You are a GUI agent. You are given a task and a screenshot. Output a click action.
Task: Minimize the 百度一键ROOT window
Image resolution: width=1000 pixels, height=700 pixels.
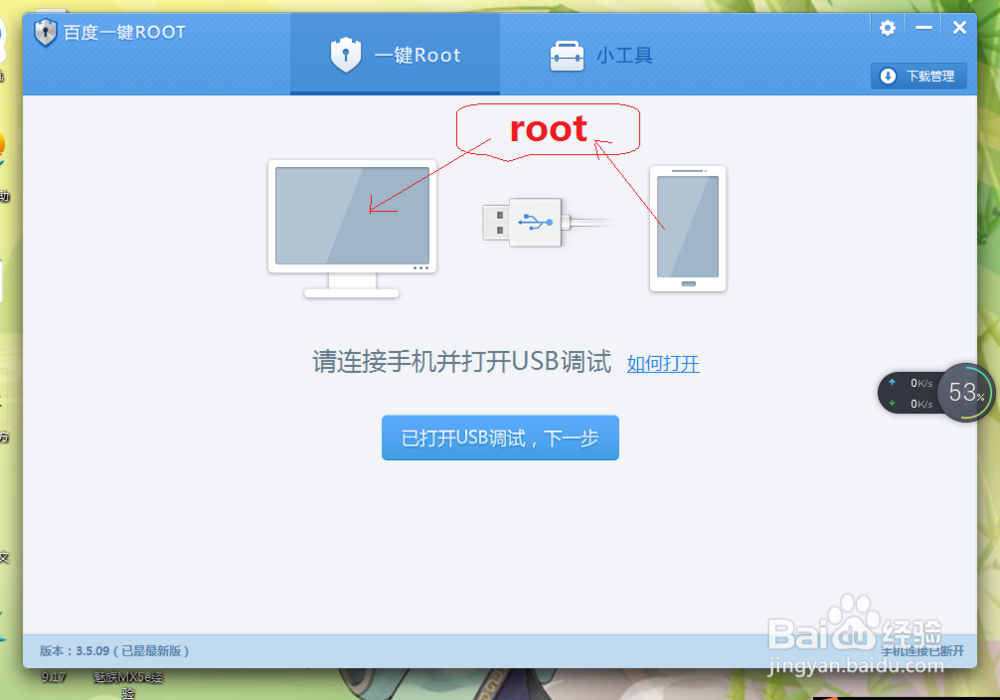[x=923, y=28]
